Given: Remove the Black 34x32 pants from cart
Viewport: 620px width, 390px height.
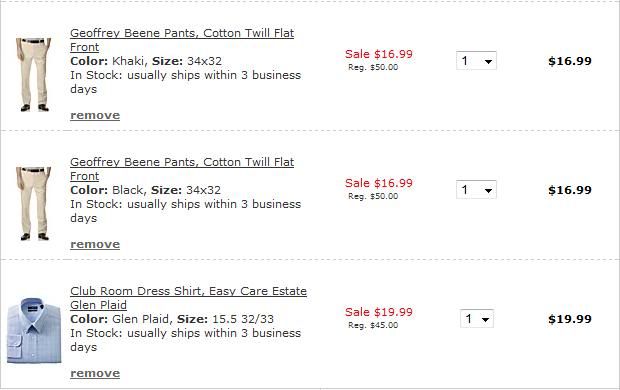Looking at the screenshot, I should 95,244.
